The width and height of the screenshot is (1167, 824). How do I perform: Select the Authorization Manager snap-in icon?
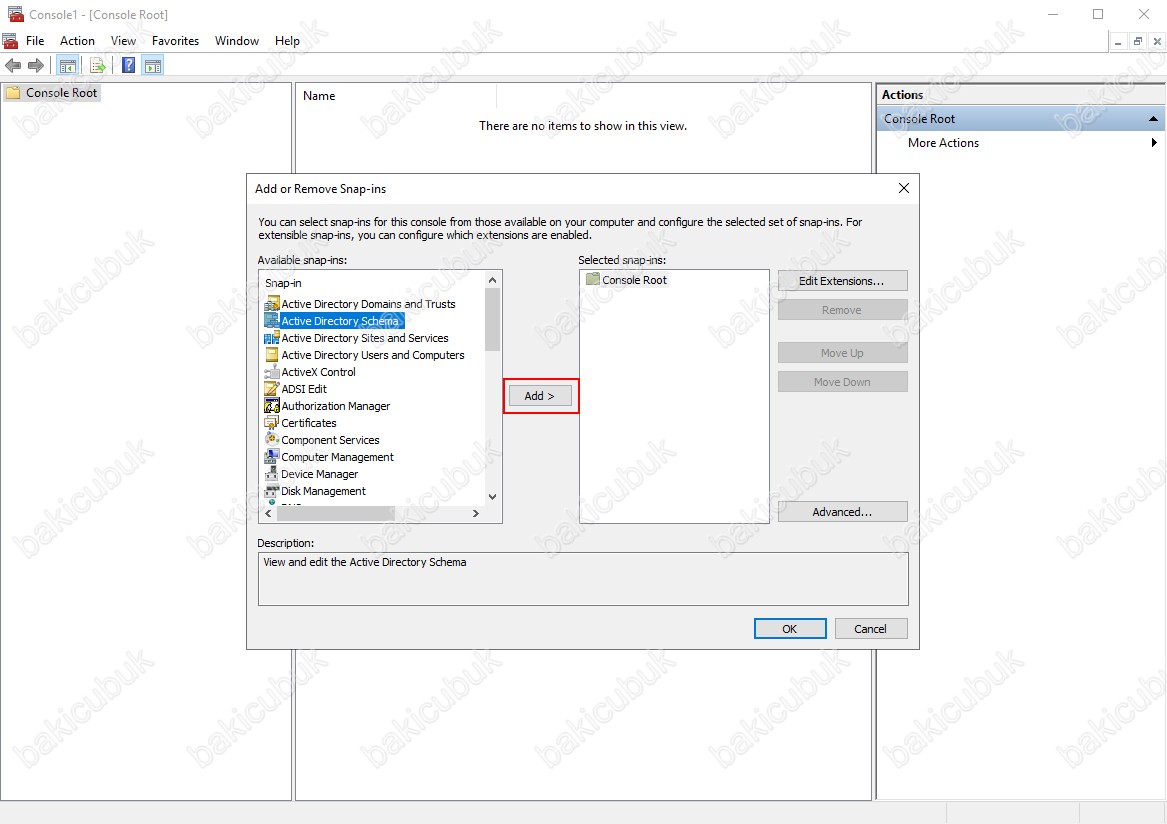272,406
